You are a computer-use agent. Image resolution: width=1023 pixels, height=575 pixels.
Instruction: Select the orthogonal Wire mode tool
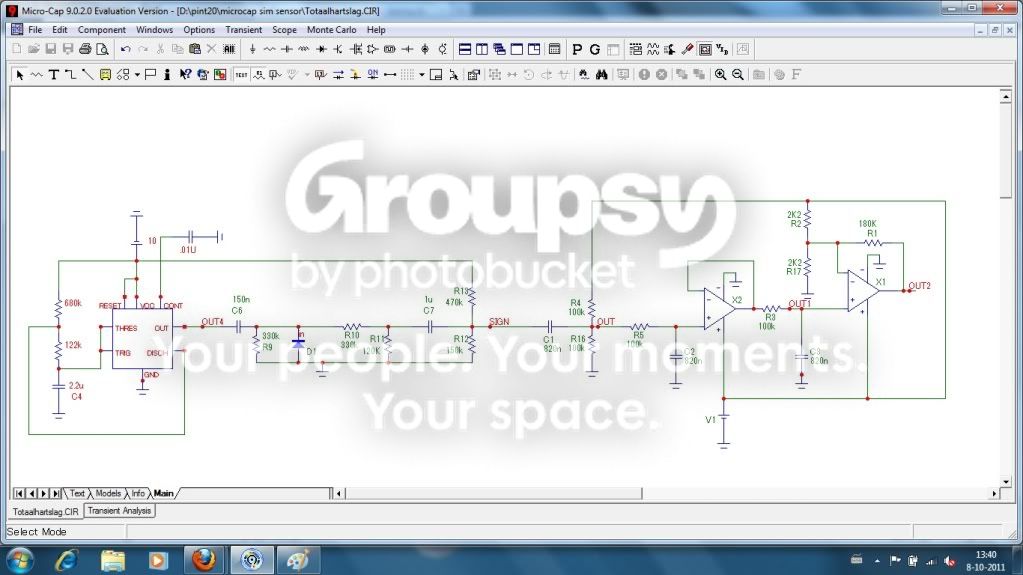tap(70, 74)
